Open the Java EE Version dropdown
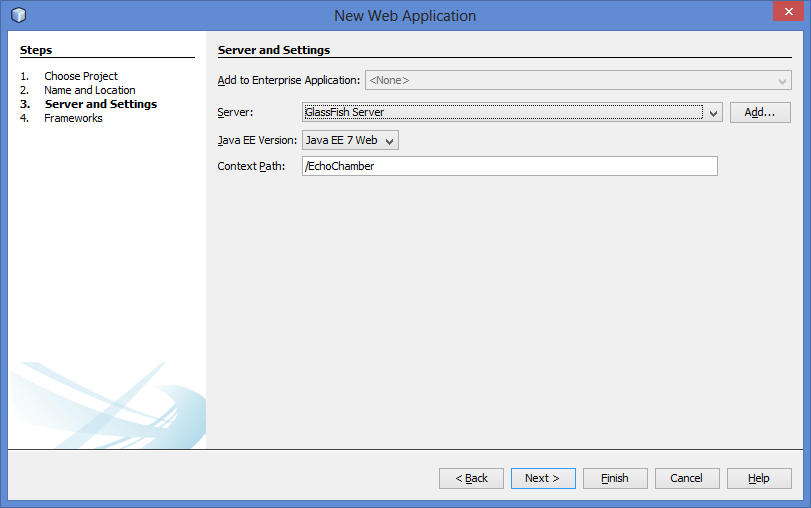 (x=389, y=141)
